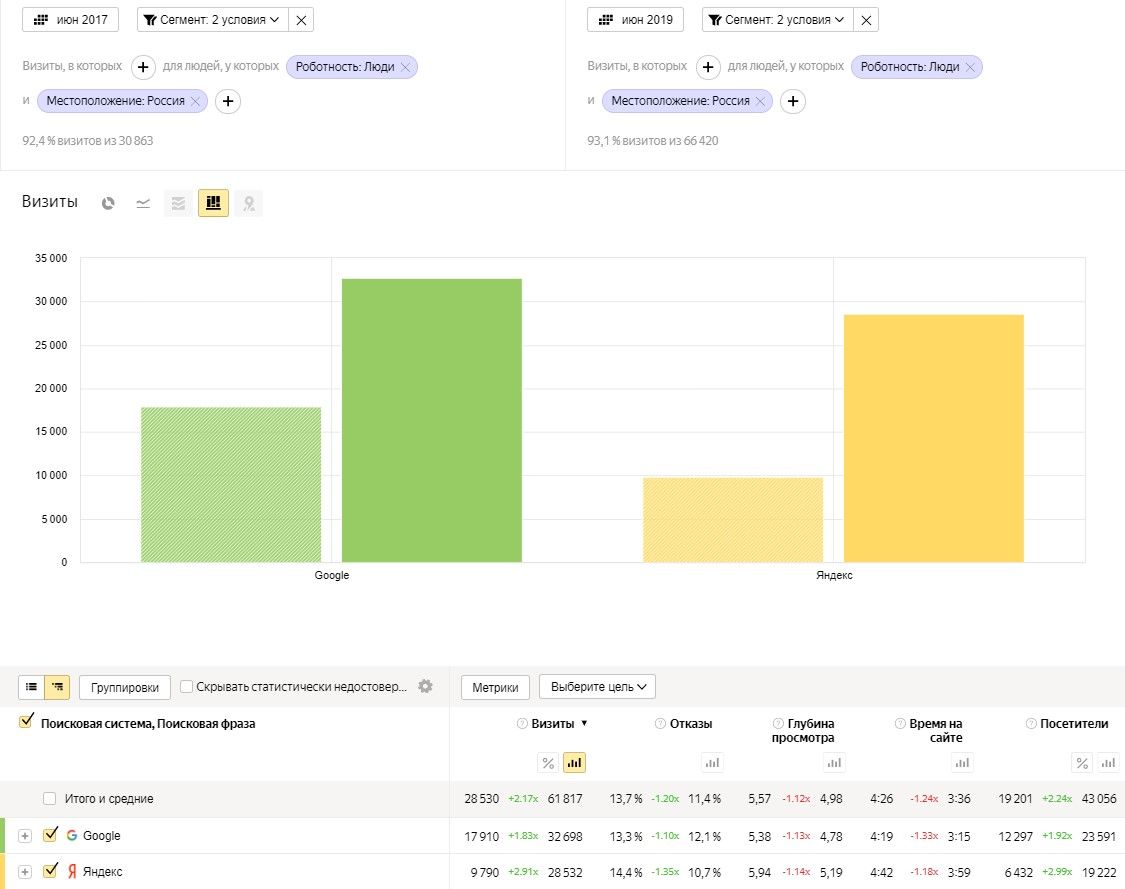The width and height of the screenshot is (1125, 889).
Task: Toggle hiding statistically unreliable data
Action: [187, 687]
